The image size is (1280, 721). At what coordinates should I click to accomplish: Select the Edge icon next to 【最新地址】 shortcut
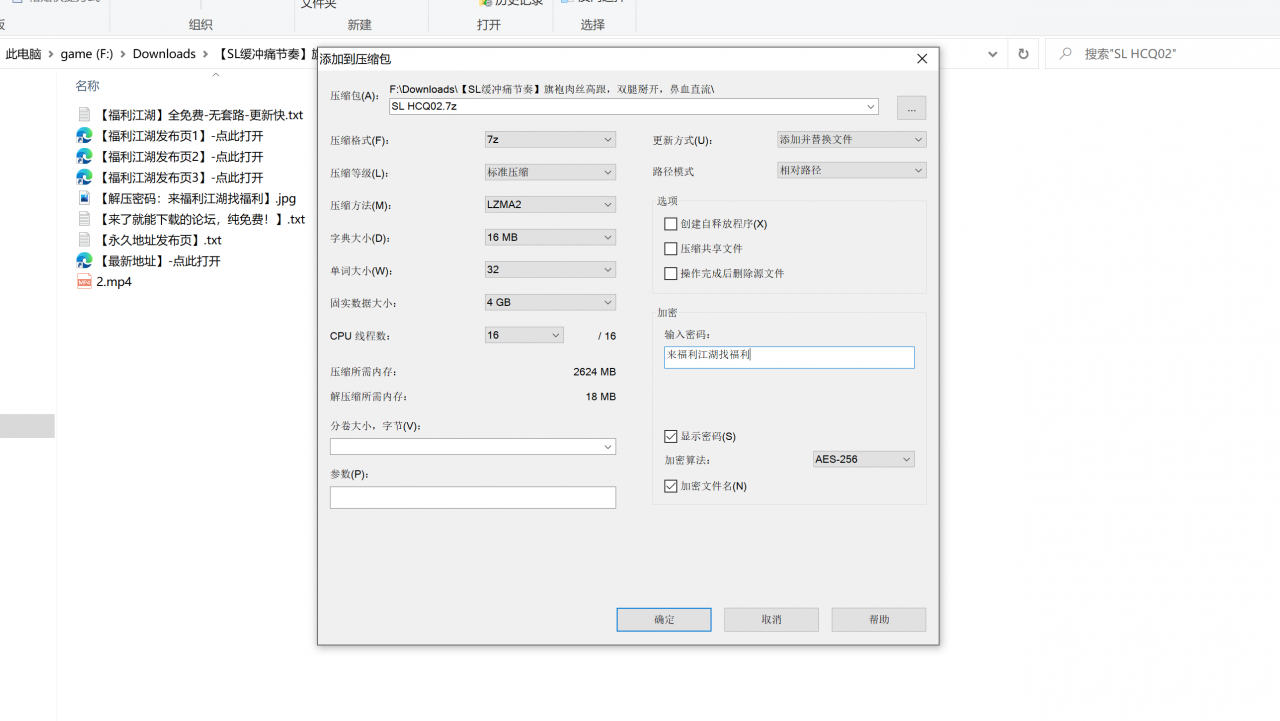click(85, 261)
